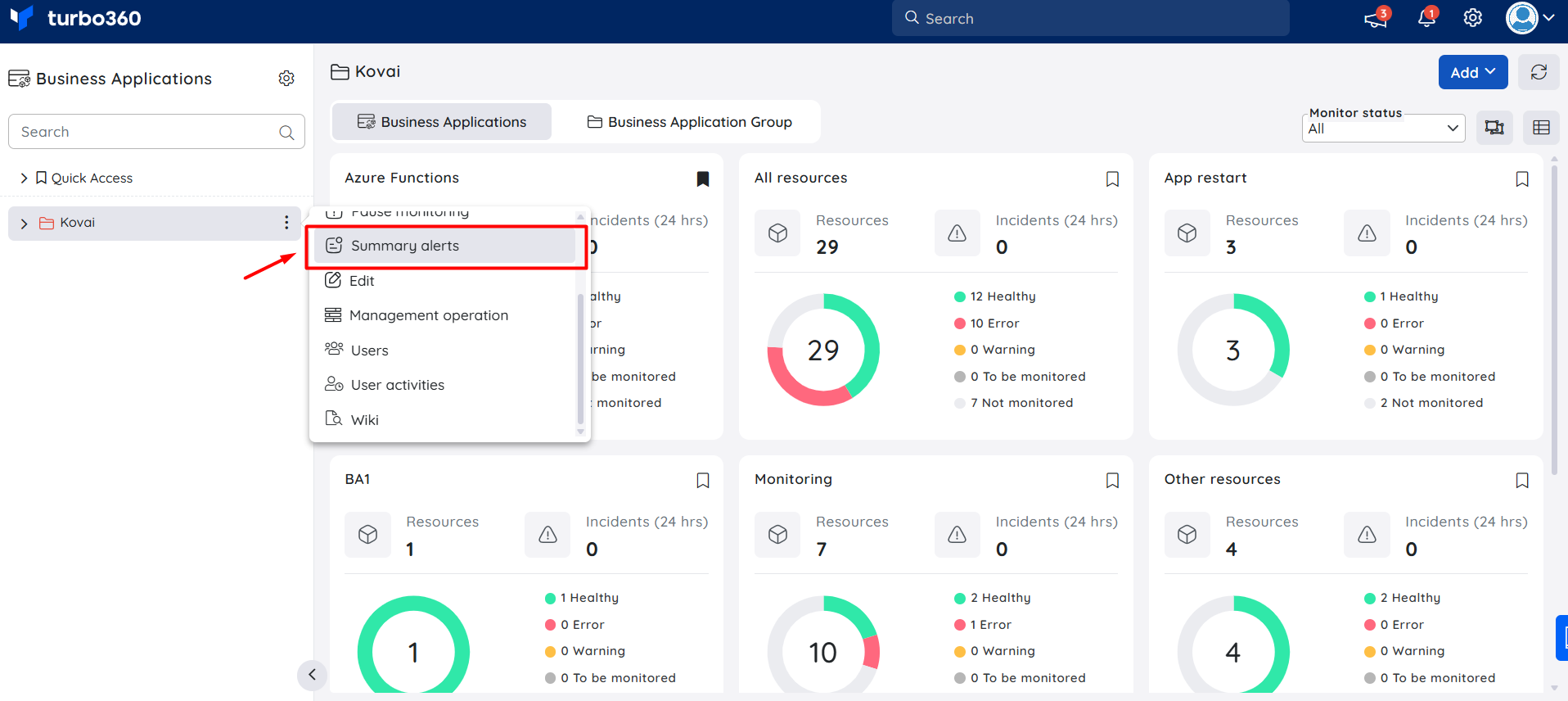Click '10 Error' in All resources legend
The image size is (1568, 701).
(987, 323)
